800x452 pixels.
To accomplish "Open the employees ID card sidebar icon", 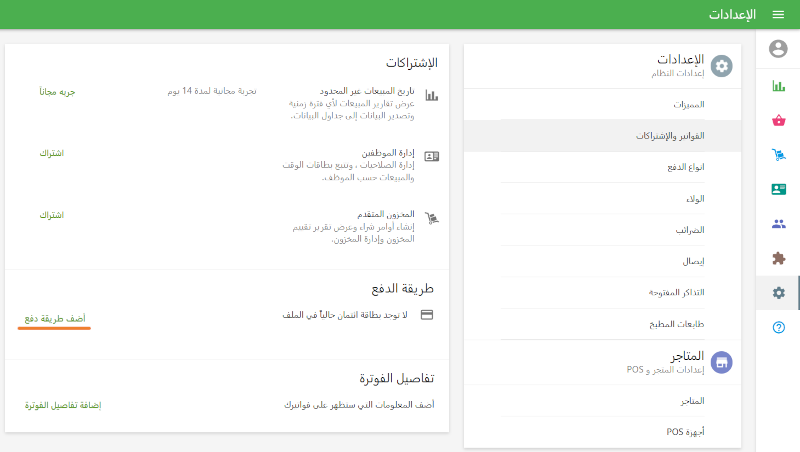I will click(x=779, y=189).
